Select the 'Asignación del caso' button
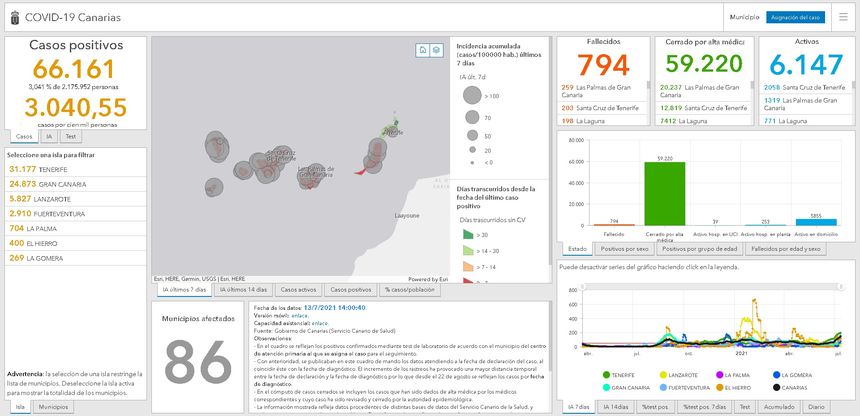Screen dimensions: 860x416 coord(795,17)
